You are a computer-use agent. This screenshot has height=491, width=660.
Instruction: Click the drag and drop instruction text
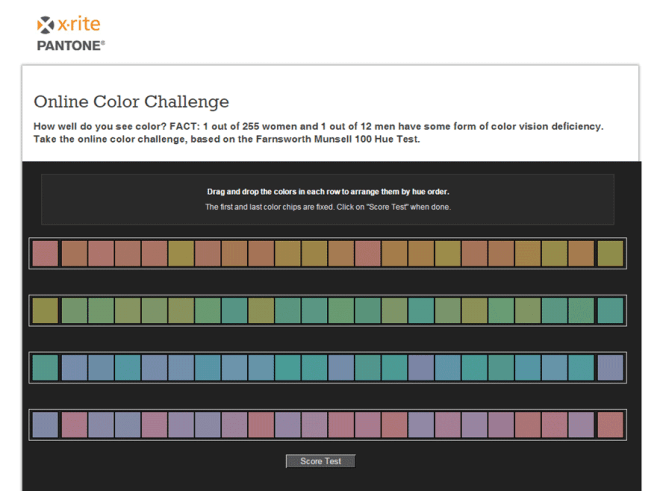coord(328,191)
